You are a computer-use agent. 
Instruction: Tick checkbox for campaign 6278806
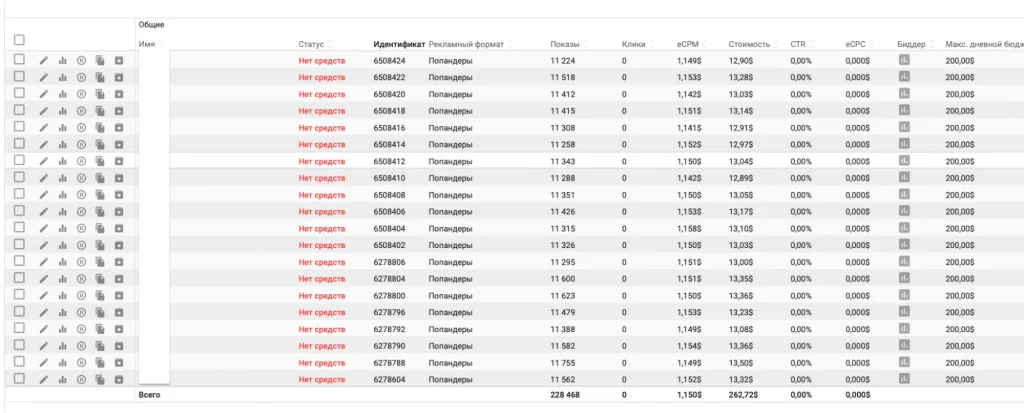click(20, 261)
